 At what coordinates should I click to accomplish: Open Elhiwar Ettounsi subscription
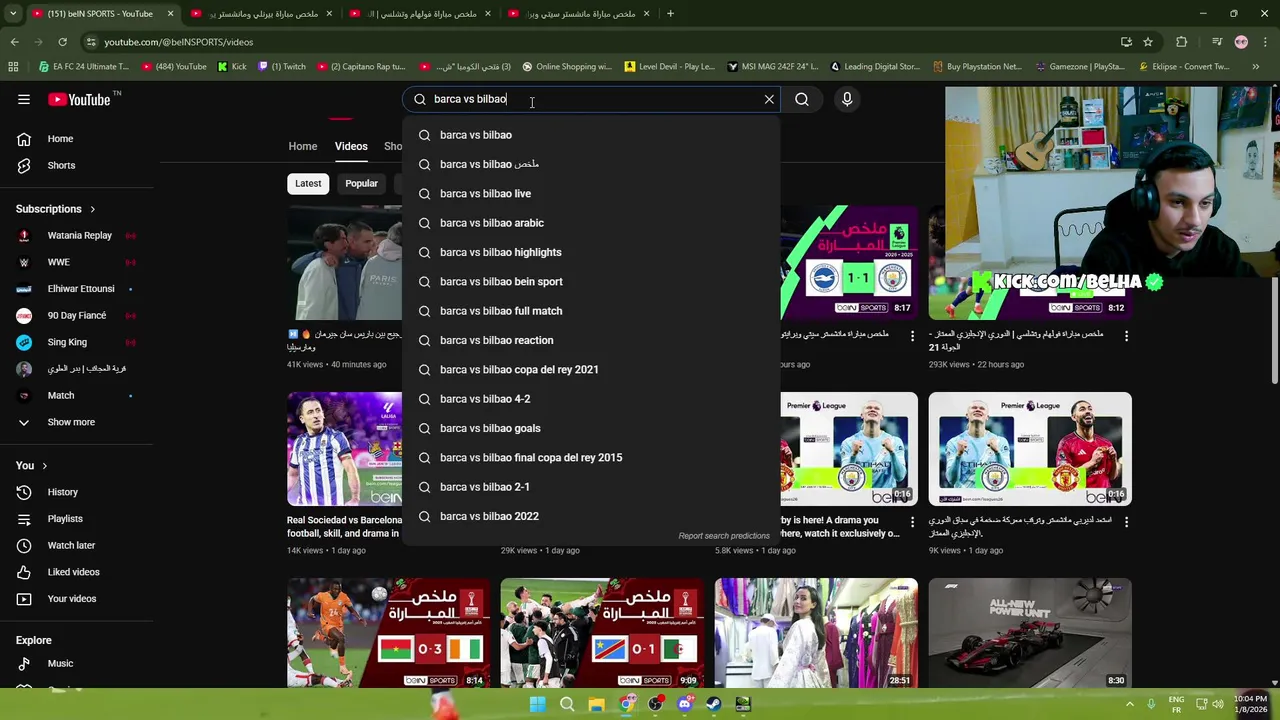coord(77,289)
